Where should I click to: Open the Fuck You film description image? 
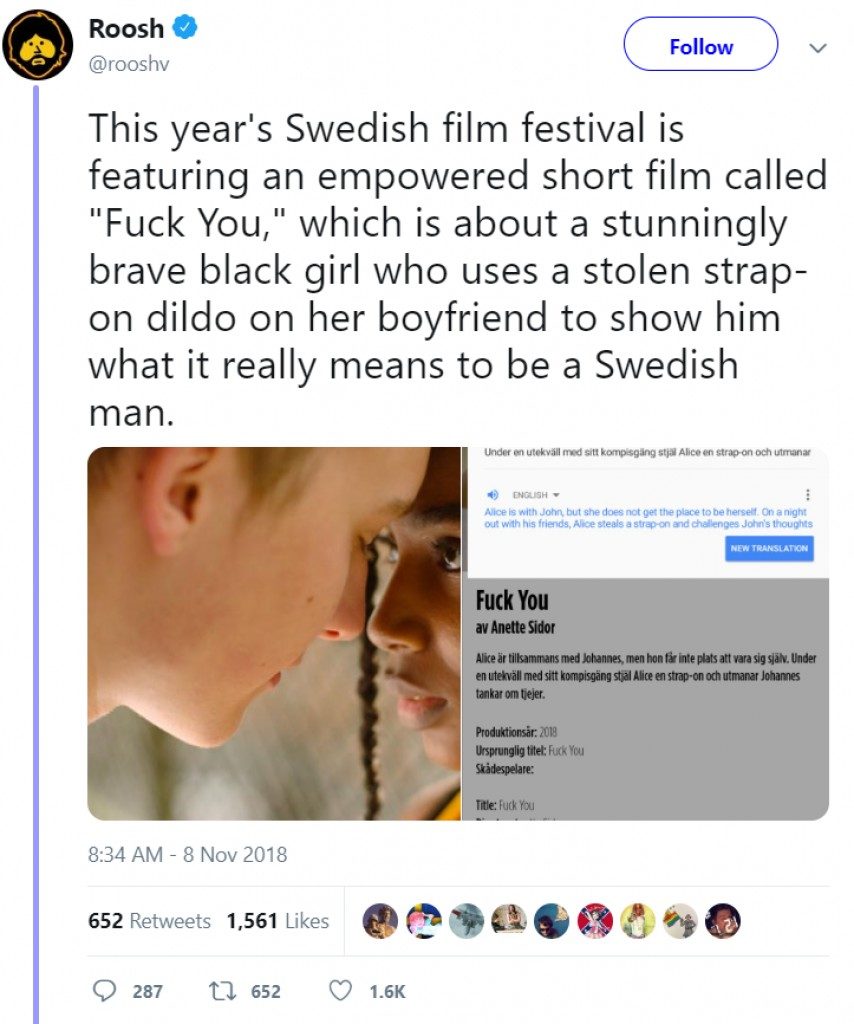pos(646,690)
